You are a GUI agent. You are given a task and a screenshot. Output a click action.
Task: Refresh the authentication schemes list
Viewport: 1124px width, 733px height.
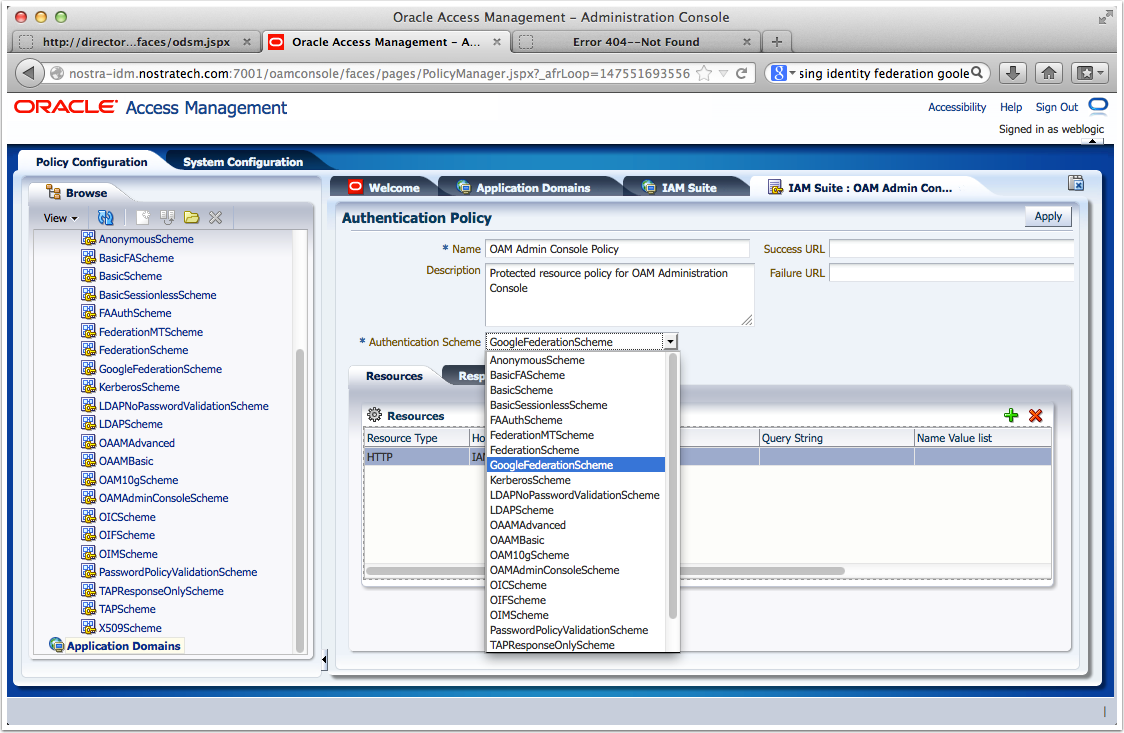[x=106, y=217]
